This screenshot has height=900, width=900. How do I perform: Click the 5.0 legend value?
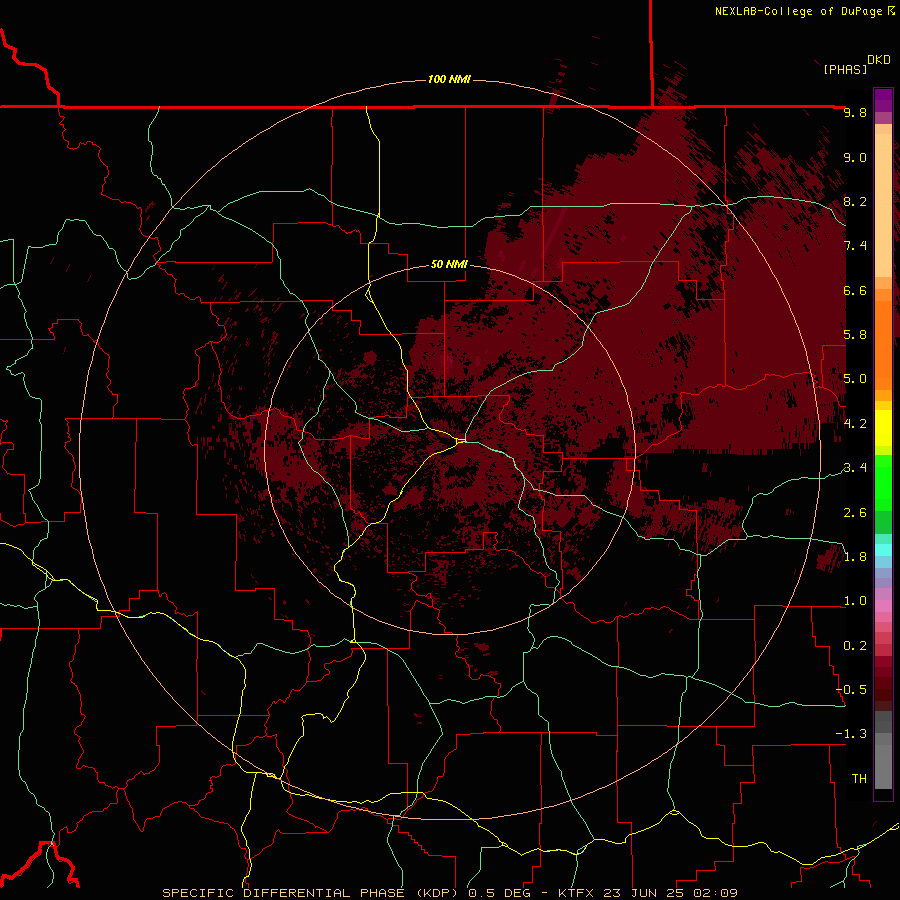click(855, 379)
